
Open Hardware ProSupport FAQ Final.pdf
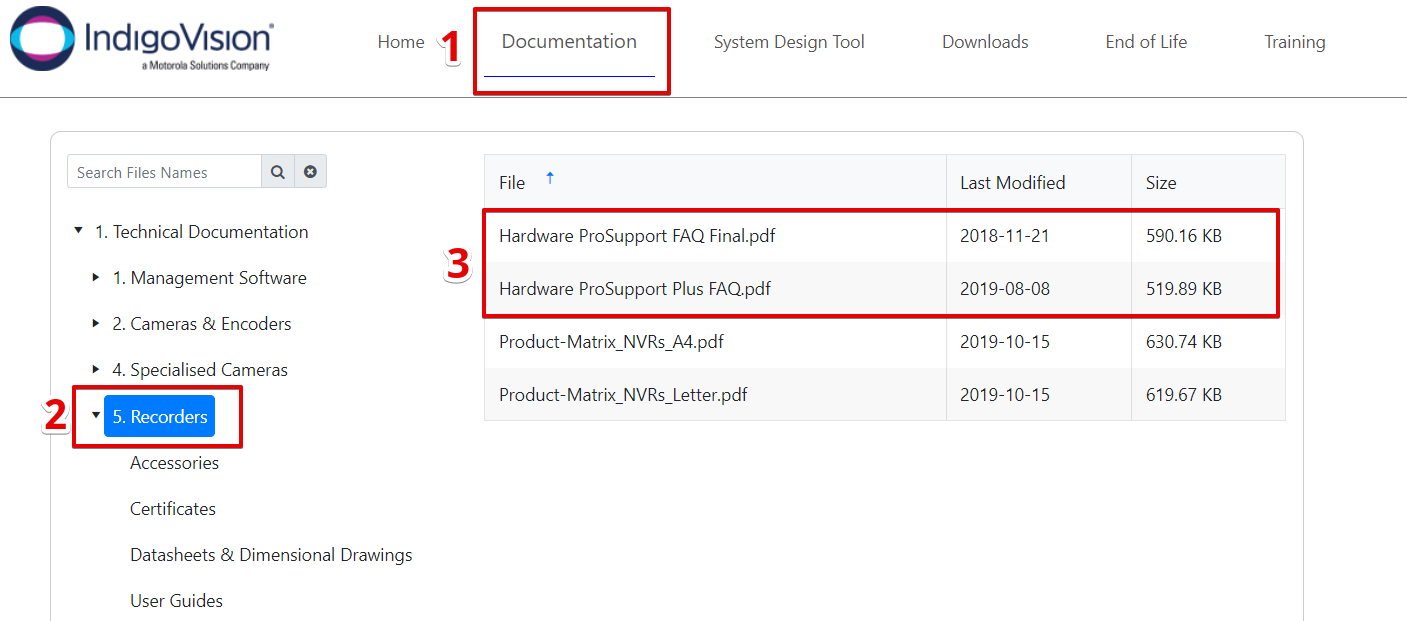pos(637,236)
